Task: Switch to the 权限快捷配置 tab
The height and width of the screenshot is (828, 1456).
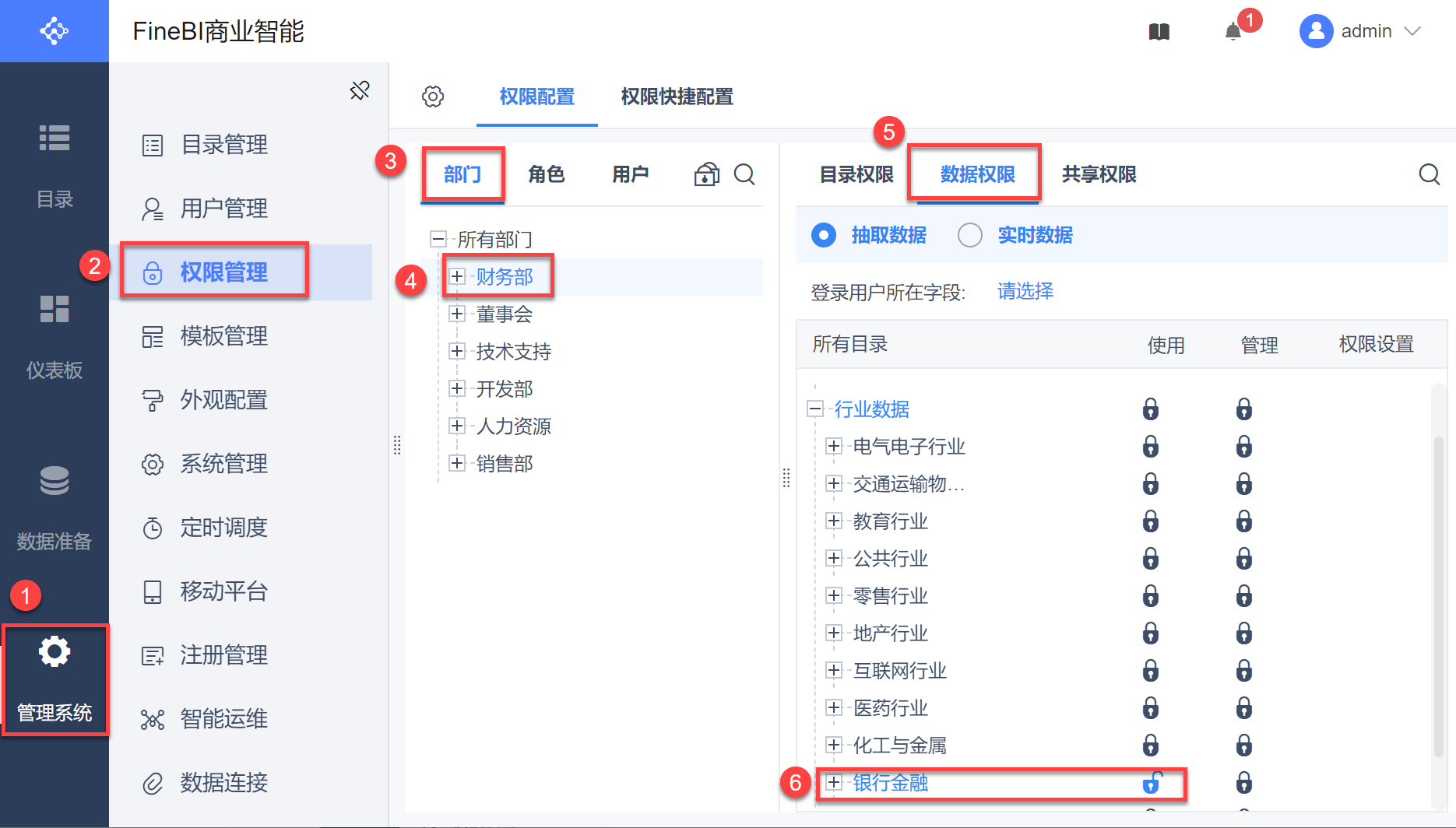Action: pyautogui.click(x=677, y=96)
